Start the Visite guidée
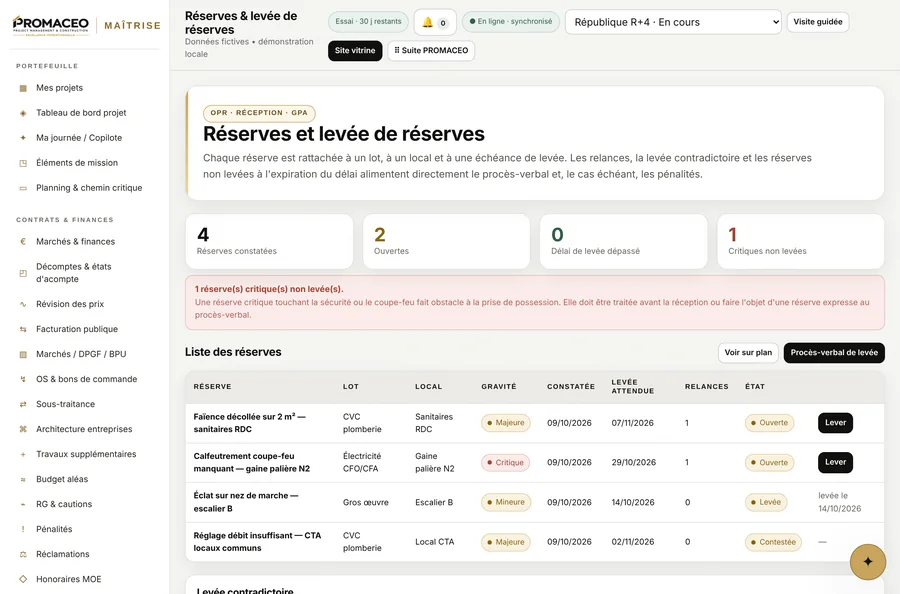The width and height of the screenshot is (900, 594). tap(817, 22)
